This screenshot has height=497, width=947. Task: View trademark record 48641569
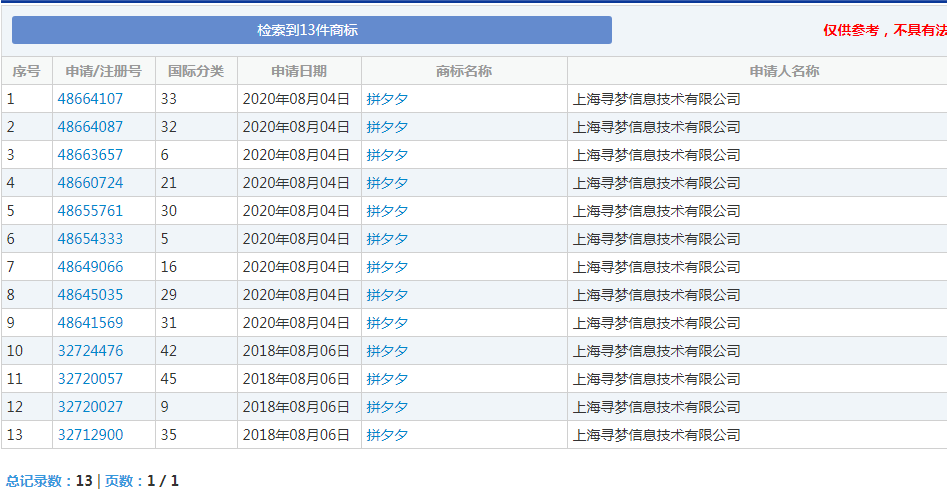pos(90,323)
